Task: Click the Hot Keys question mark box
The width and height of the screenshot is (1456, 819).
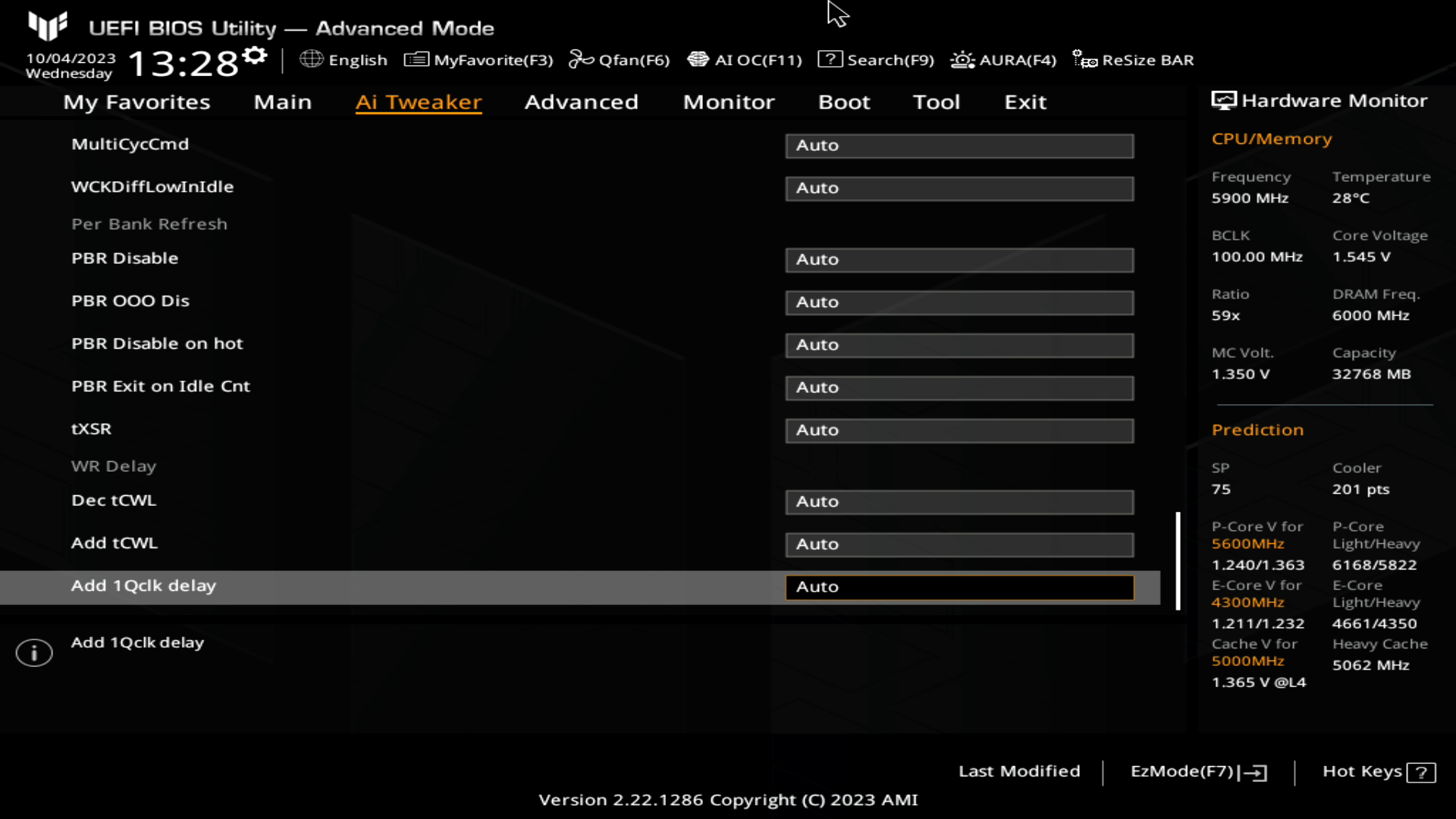Action: point(1420,772)
